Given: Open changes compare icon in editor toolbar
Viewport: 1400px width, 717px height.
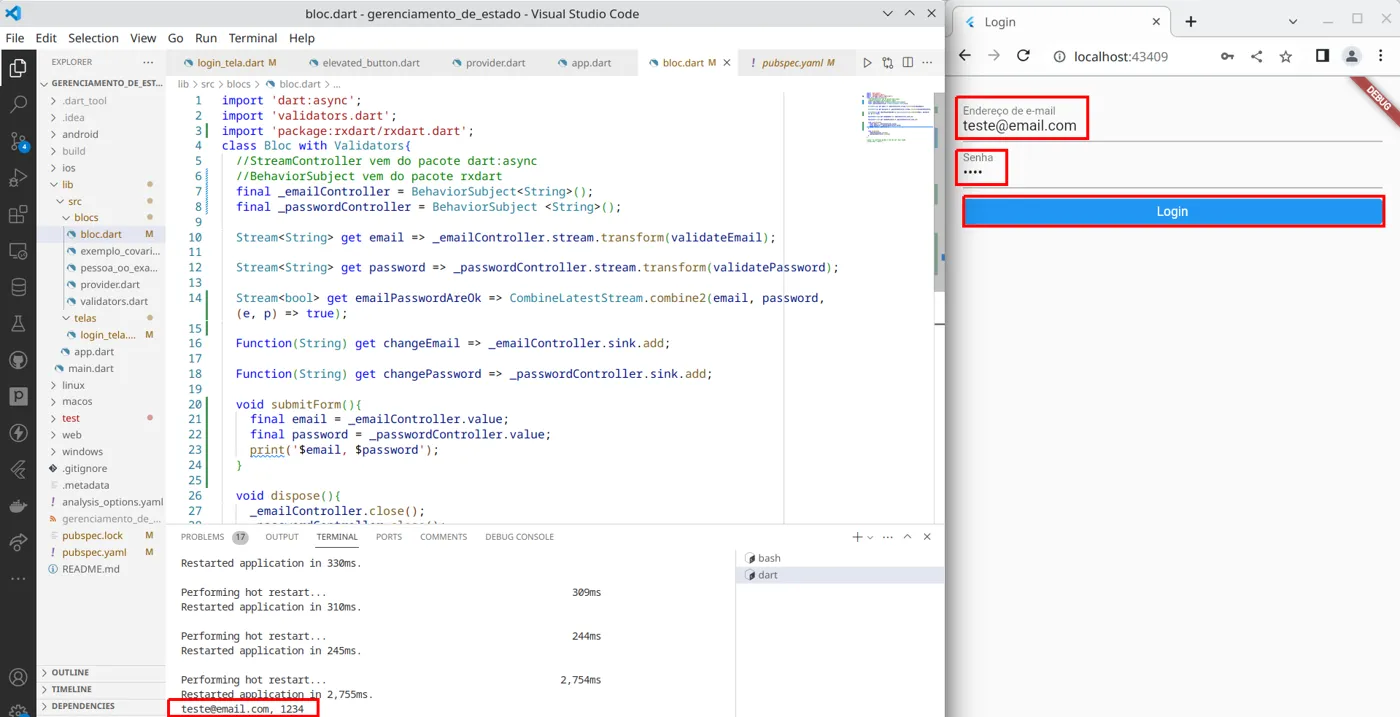Looking at the screenshot, I should (x=887, y=63).
